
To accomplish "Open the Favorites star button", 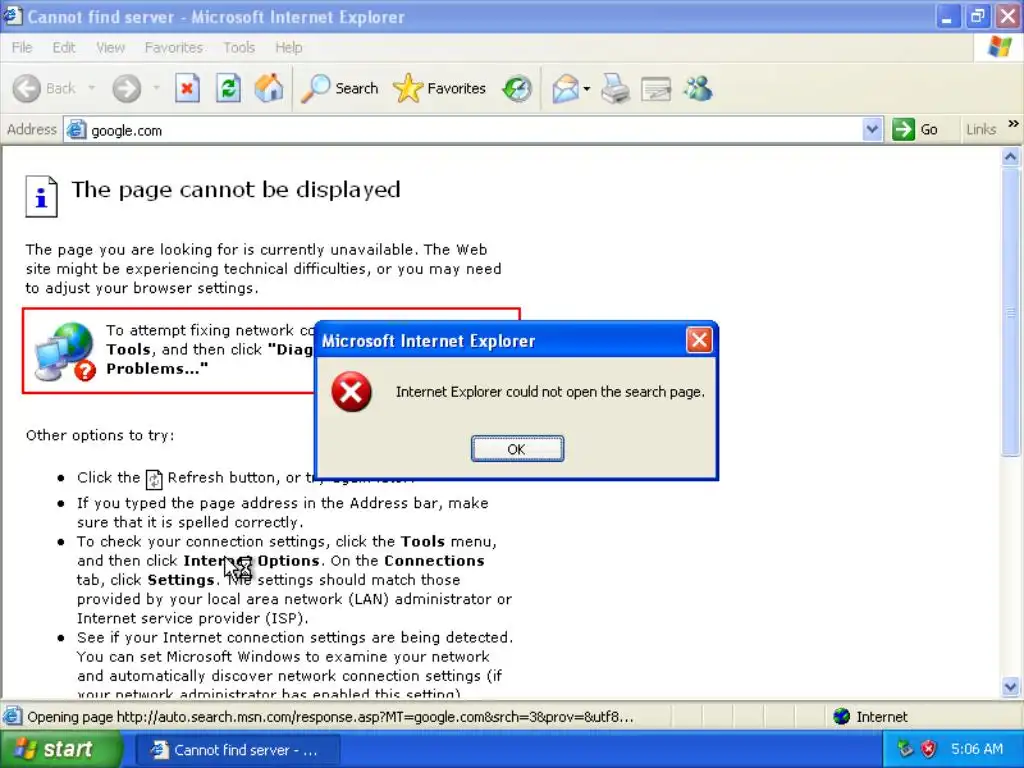I will [440, 88].
